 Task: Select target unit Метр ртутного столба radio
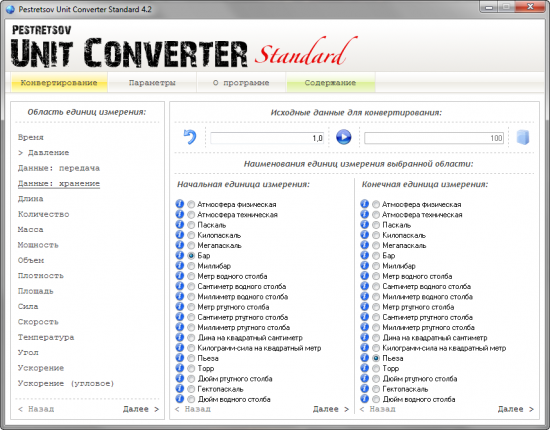[x=376, y=307]
